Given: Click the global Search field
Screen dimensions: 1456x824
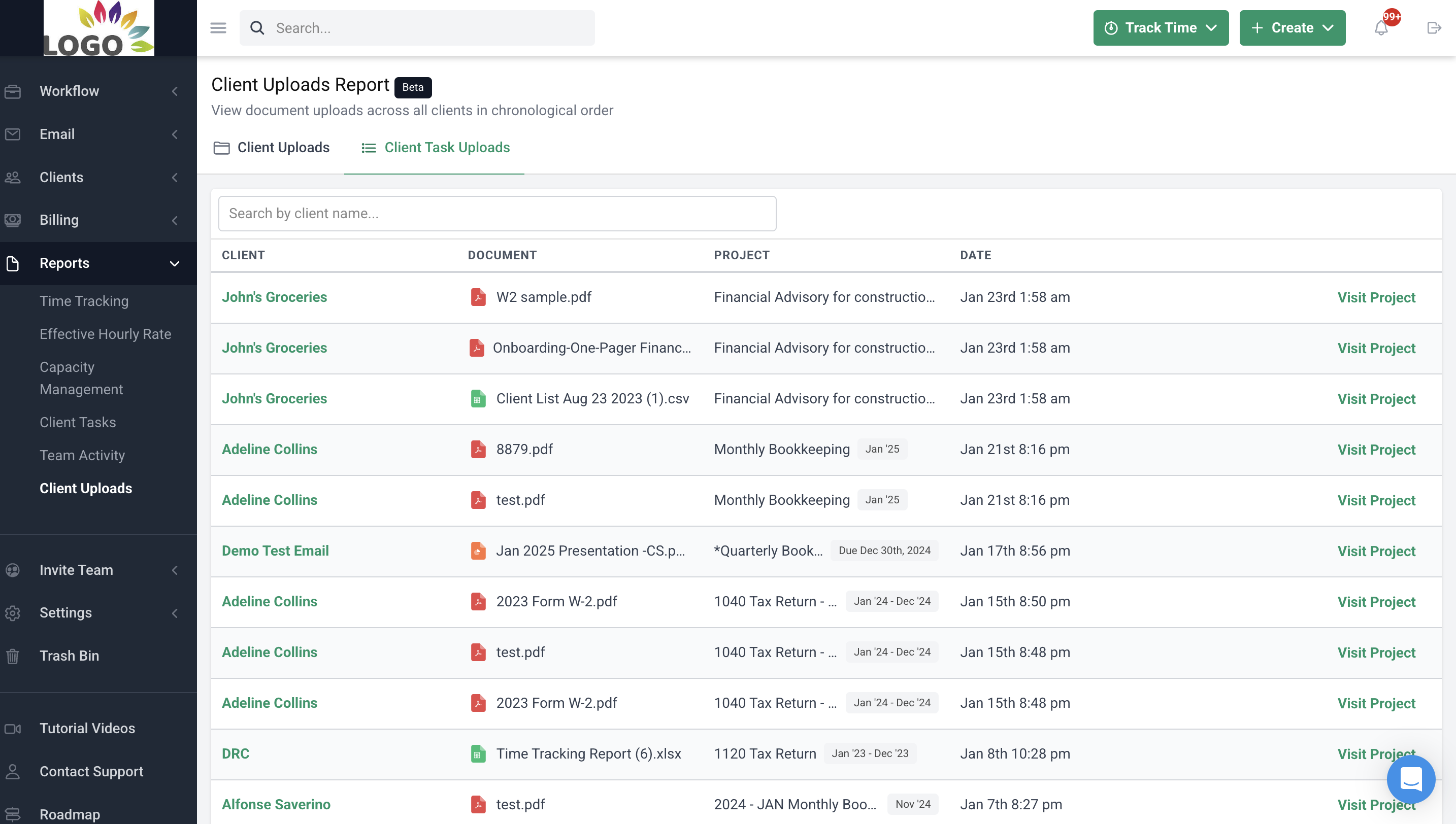Looking at the screenshot, I should coord(417,28).
